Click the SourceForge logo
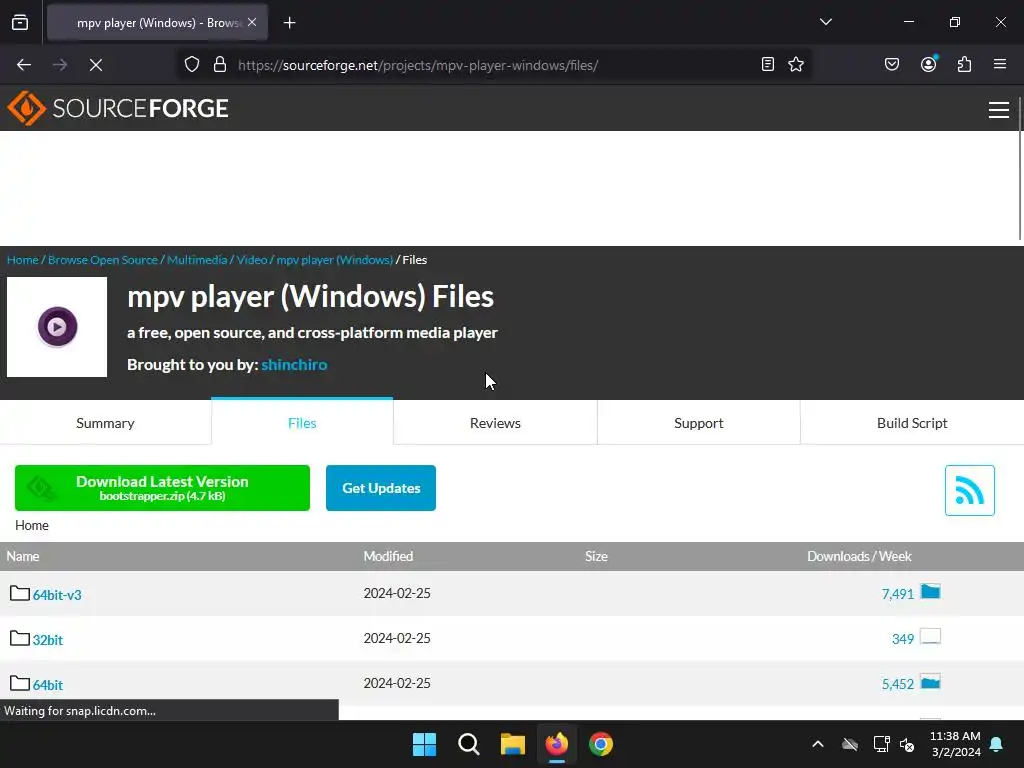This screenshot has width=1024, height=768. click(x=118, y=108)
